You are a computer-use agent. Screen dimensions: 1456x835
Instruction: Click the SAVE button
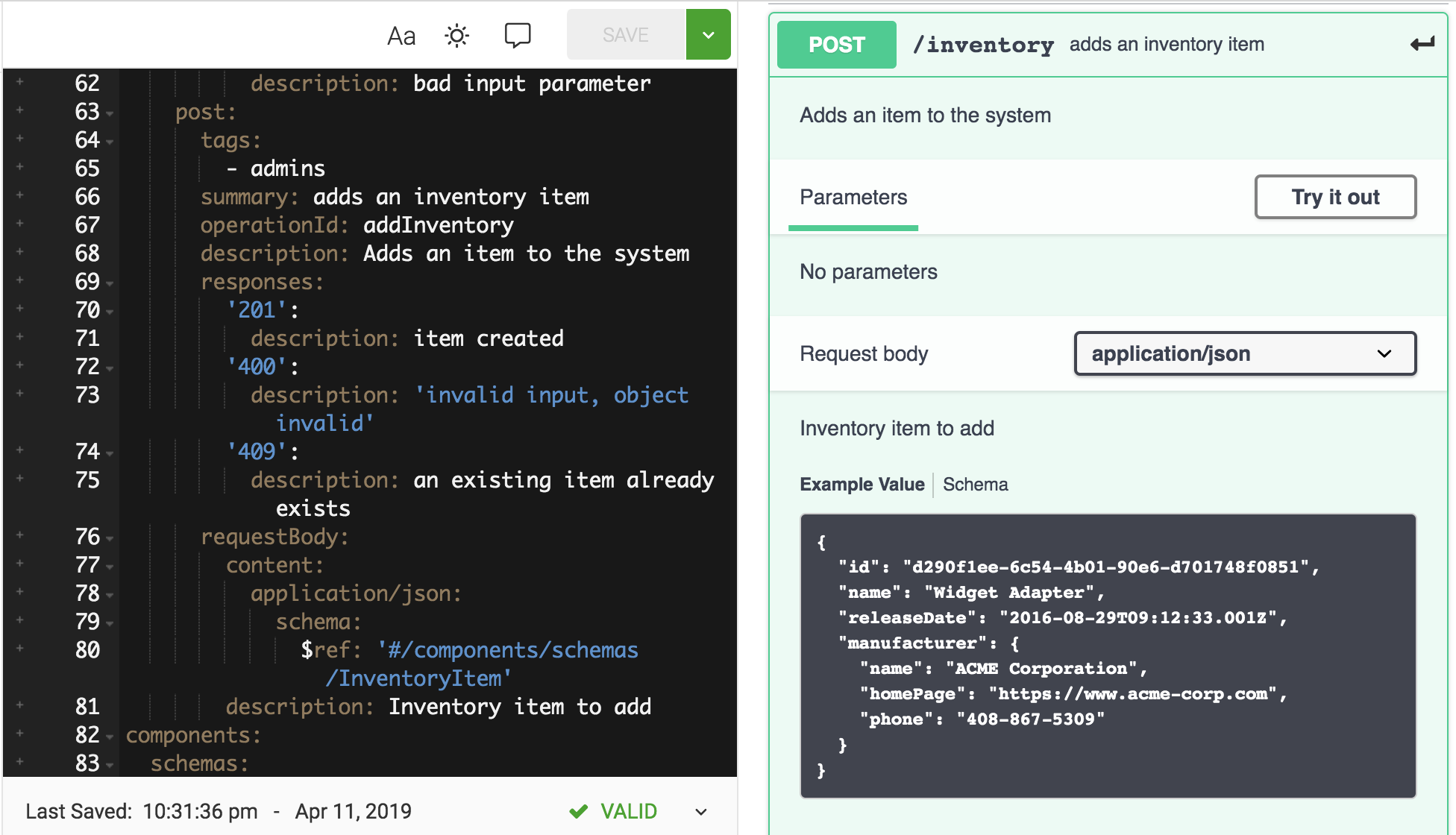625,35
